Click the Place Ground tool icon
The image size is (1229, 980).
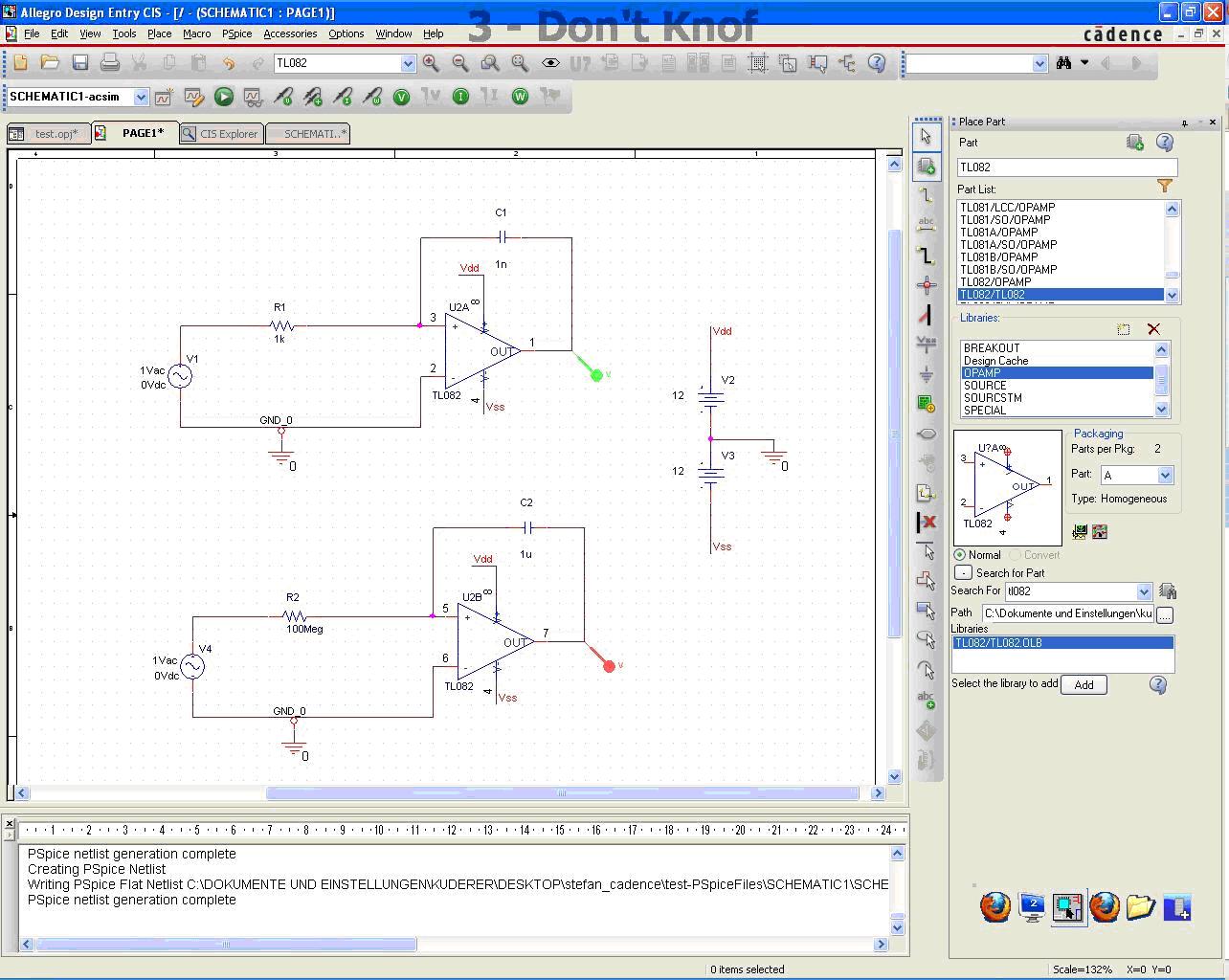pyautogui.click(x=926, y=374)
